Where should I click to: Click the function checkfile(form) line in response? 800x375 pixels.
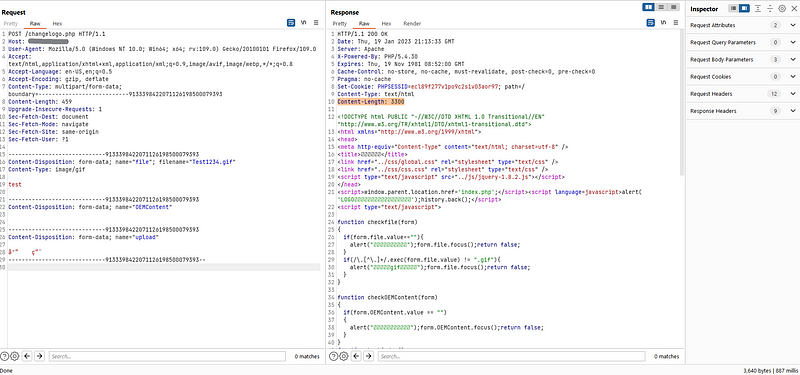click(x=378, y=222)
